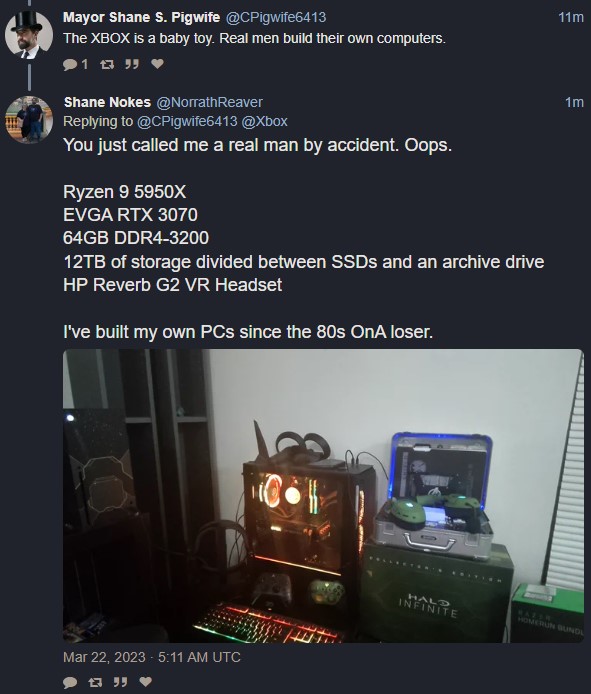Click @CPigwife6413 in the Replying to line
The width and height of the screenshot is (591, 694).
pyautogui.click(x=187, y=121)
